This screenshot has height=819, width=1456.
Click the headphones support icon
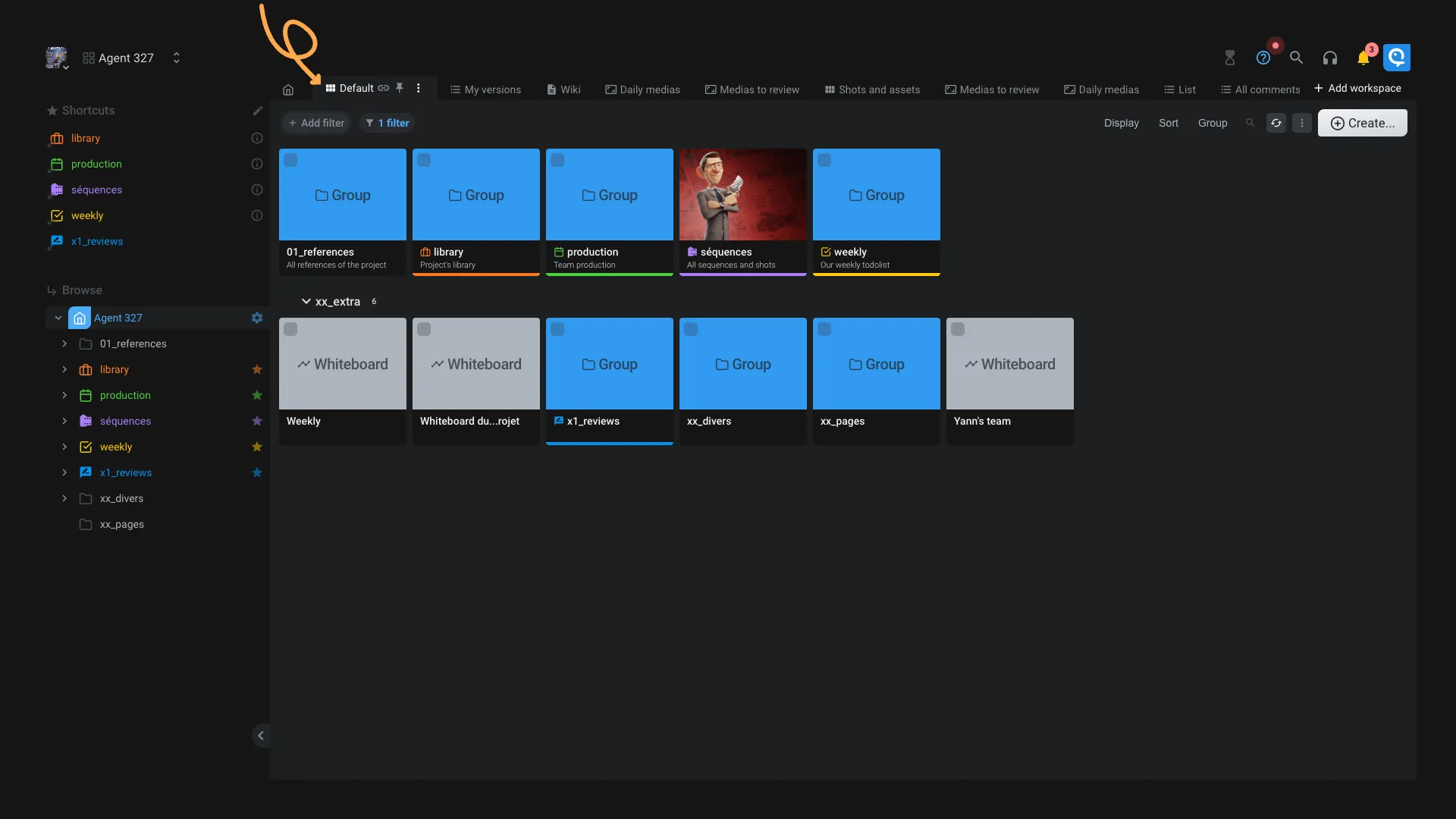1330,58
